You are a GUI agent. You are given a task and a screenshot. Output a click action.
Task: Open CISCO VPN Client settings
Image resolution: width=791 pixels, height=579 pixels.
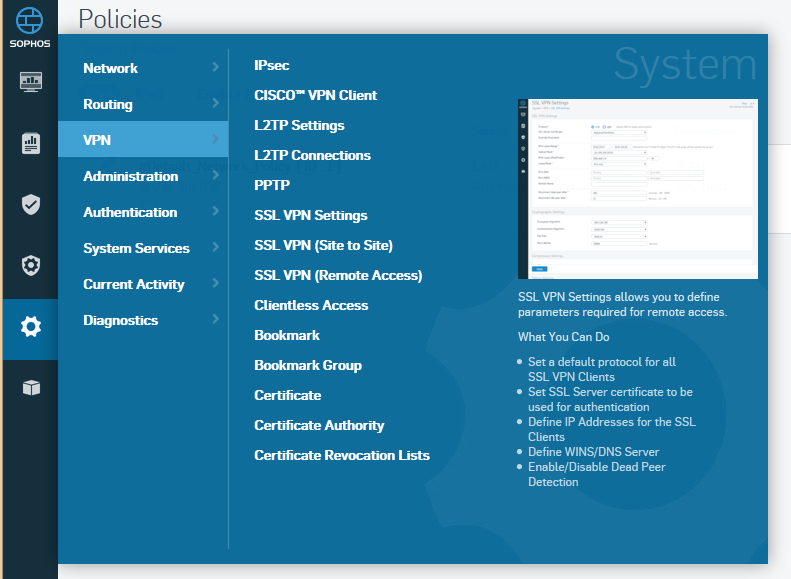coord(315,95)
